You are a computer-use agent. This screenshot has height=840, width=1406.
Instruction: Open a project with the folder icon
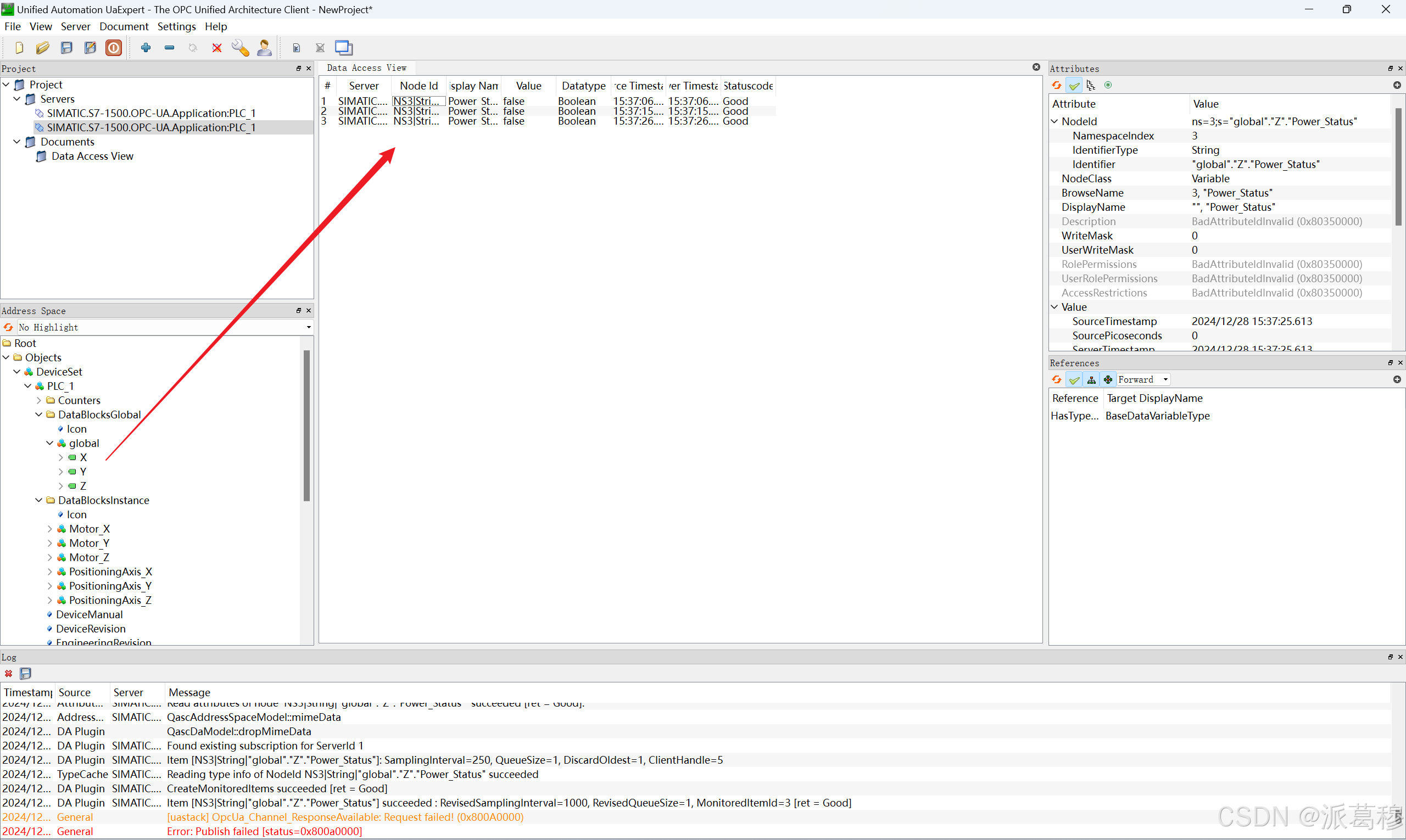pyautogui.click(x=42, y=48)
